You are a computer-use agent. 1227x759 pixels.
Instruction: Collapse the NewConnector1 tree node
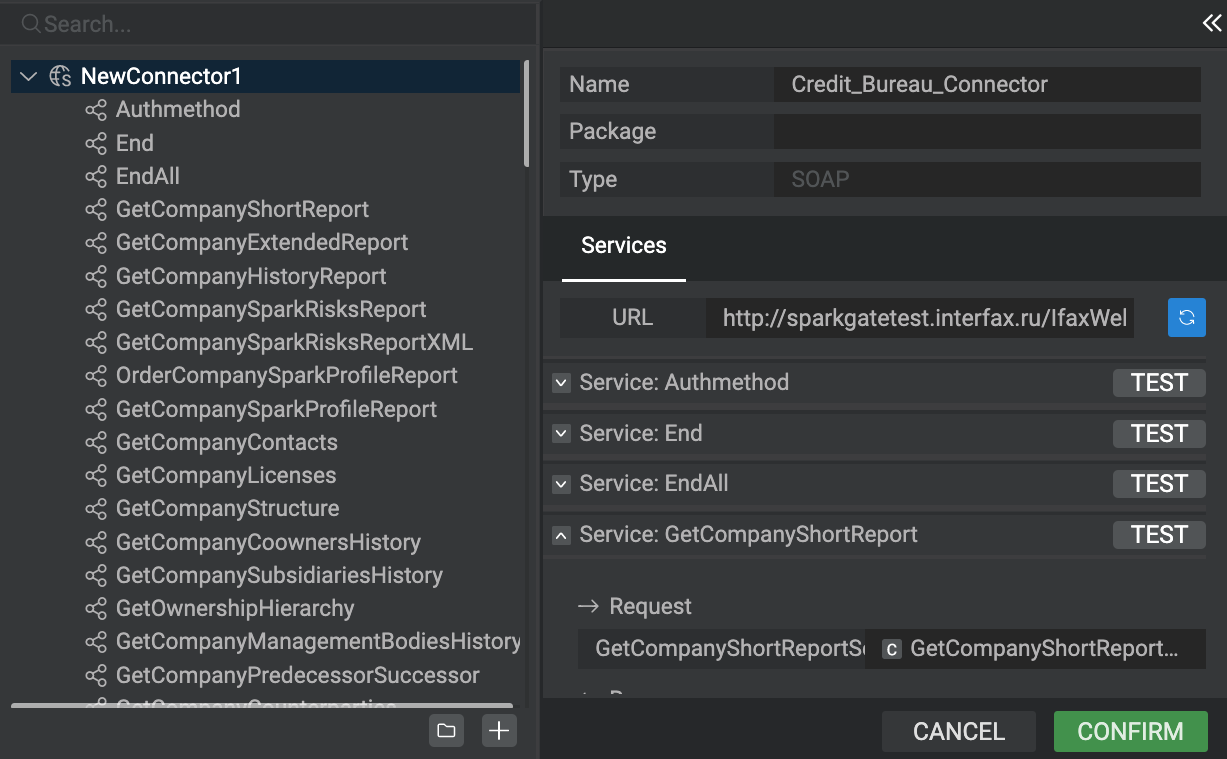click(28, 76)
